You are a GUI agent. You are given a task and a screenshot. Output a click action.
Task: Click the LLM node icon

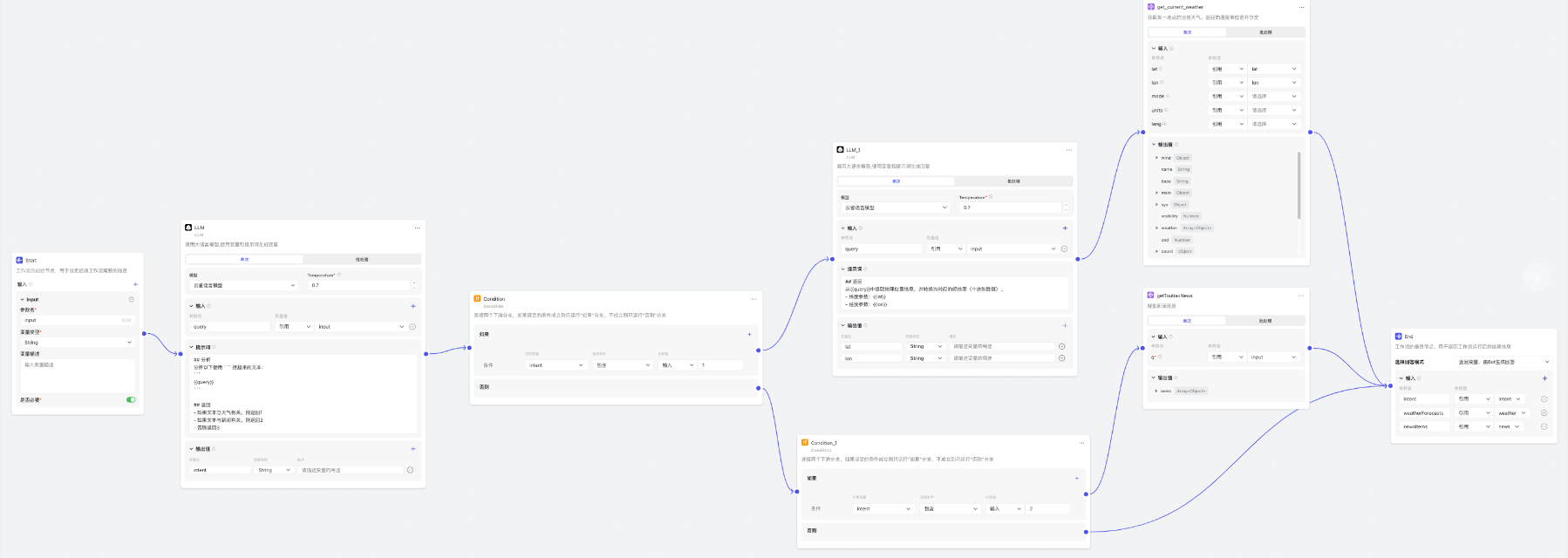tap(188, 228)
